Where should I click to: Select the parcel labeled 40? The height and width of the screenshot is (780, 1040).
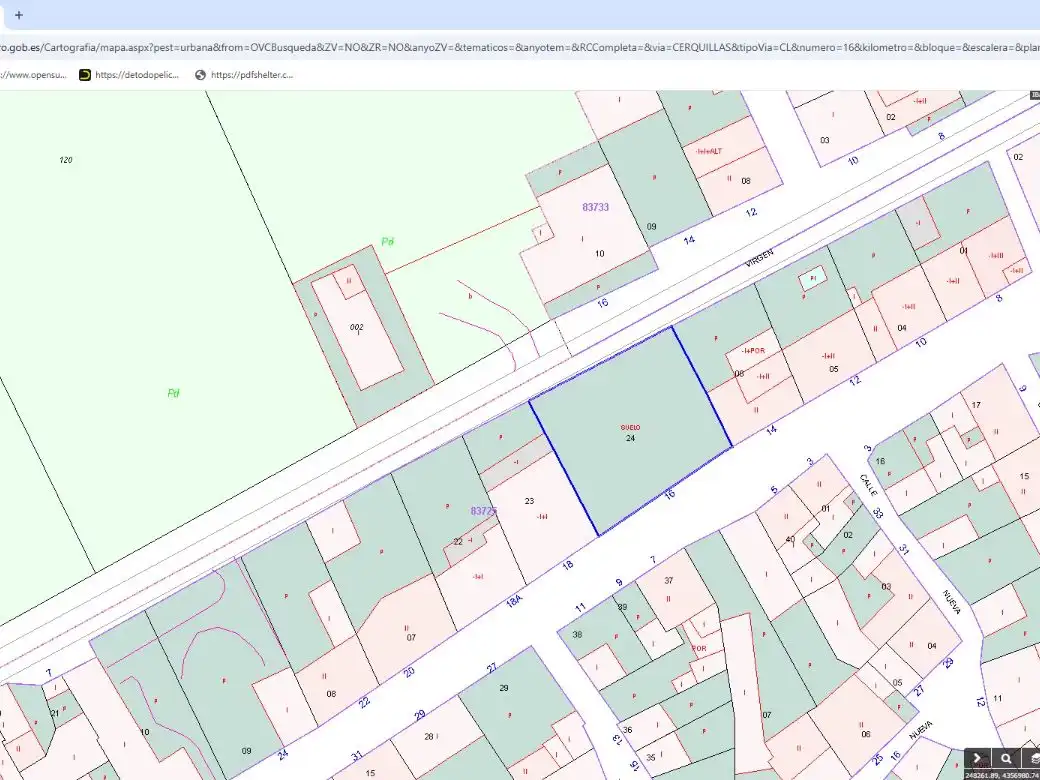[790, 539]
